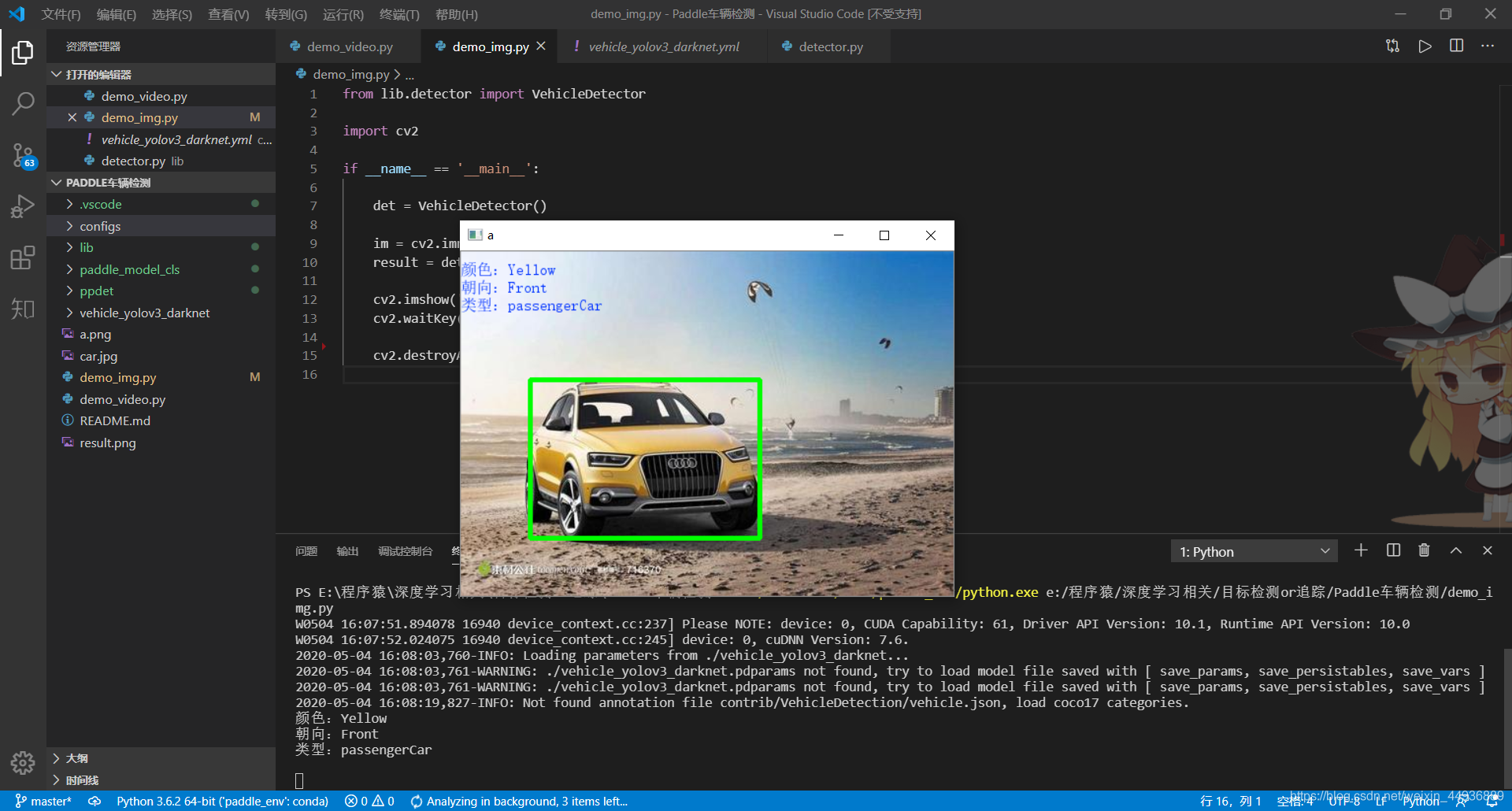Click the Open Changes compare icon in editor toolbar
This screenshot has width=1512, height=811.
point(1392,46)
